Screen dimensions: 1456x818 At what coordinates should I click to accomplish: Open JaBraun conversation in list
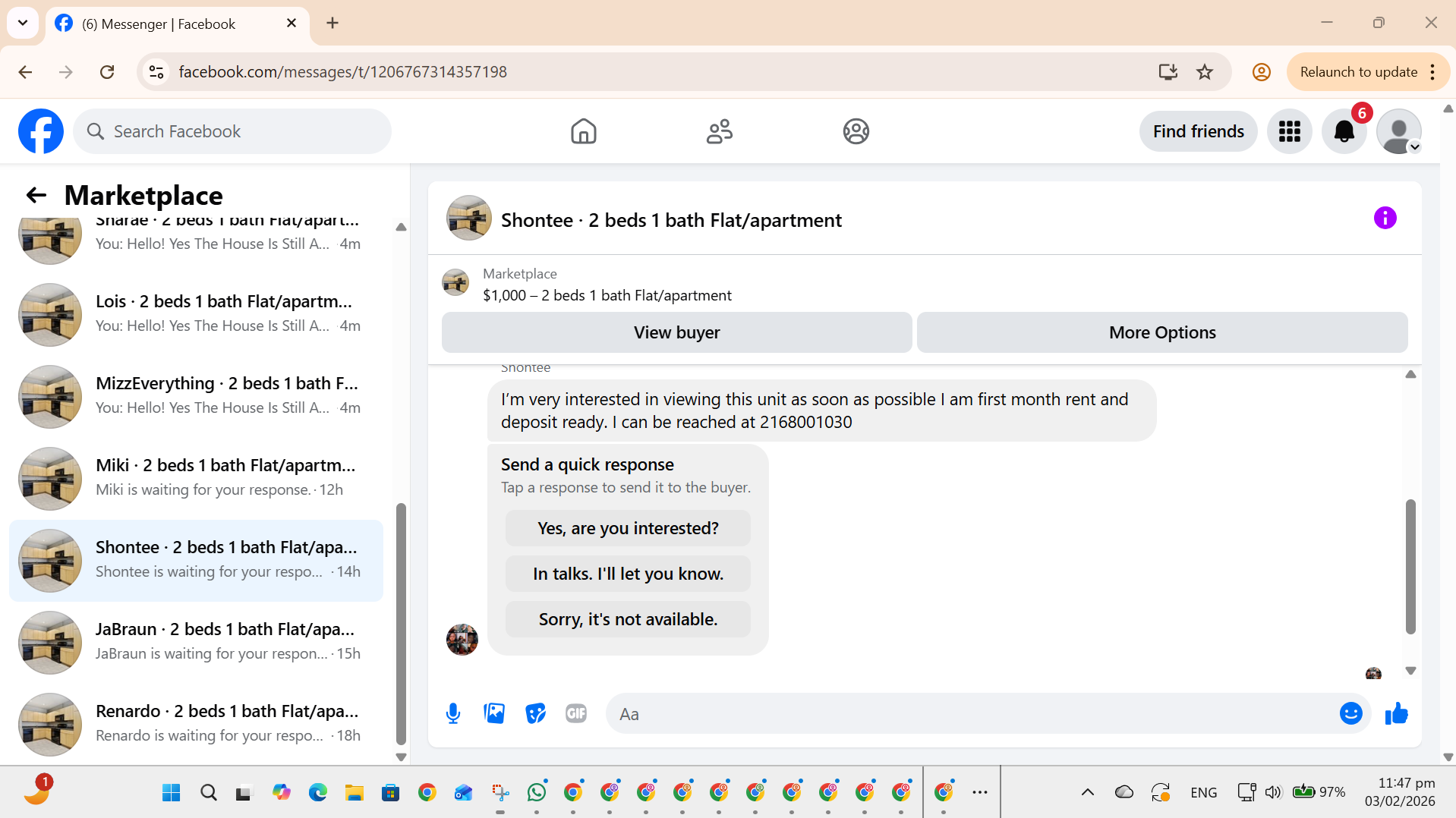click(x=196, y=642)
